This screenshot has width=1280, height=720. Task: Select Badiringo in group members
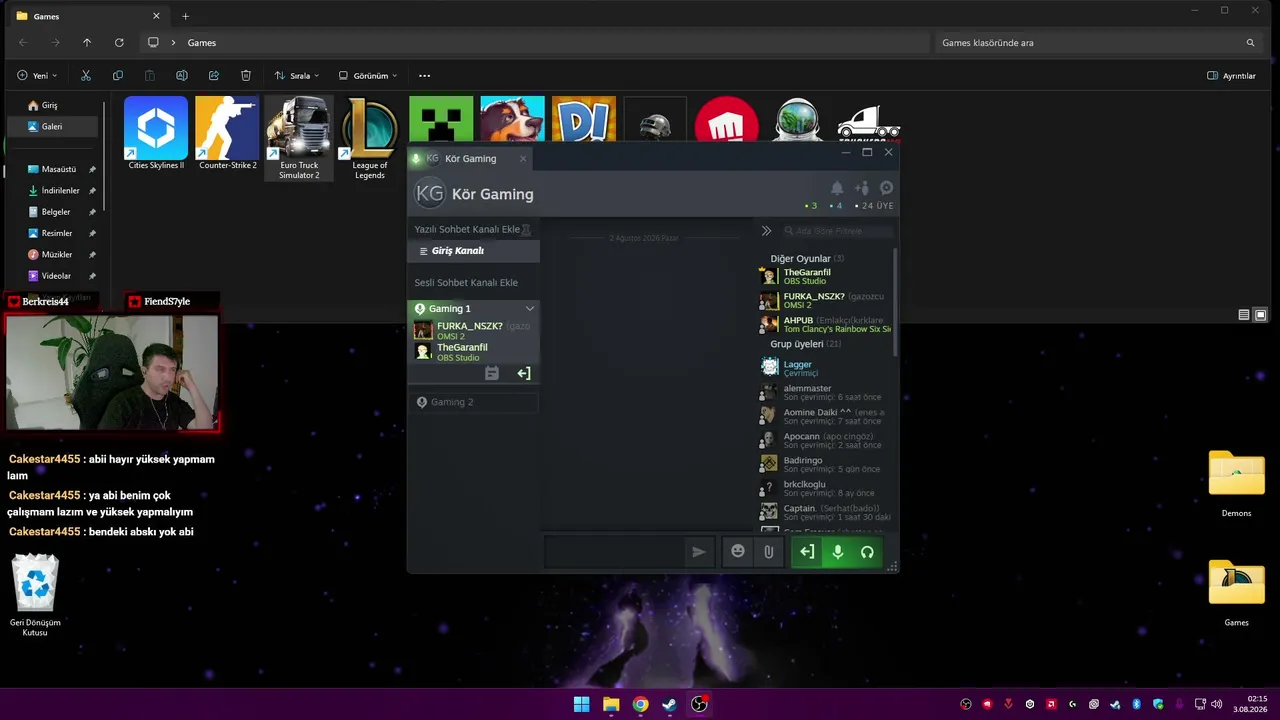824,464
